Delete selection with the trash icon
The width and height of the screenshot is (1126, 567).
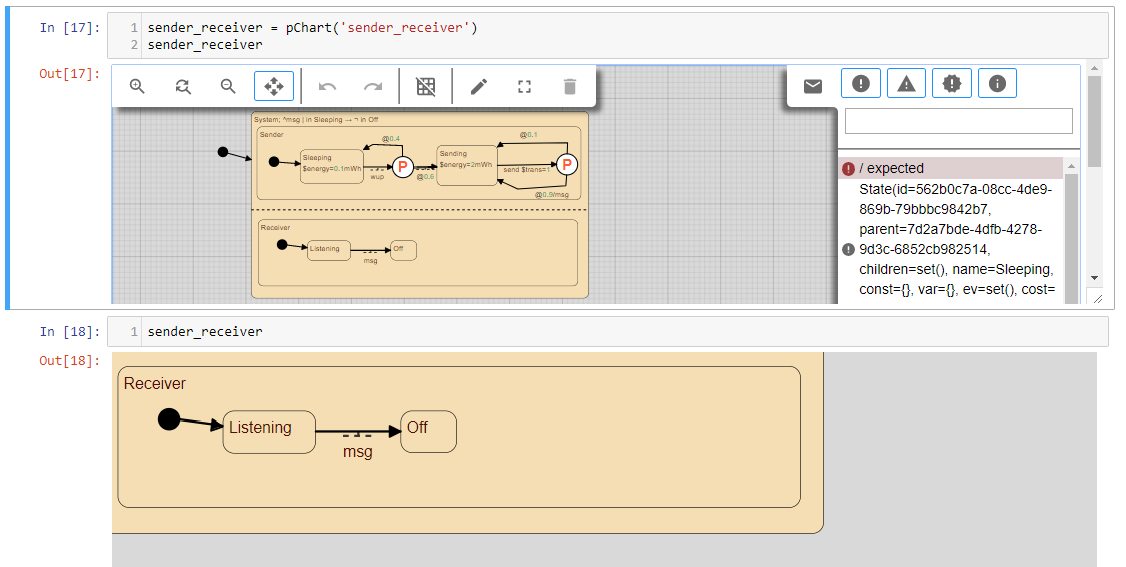click(x=570, y=87)
